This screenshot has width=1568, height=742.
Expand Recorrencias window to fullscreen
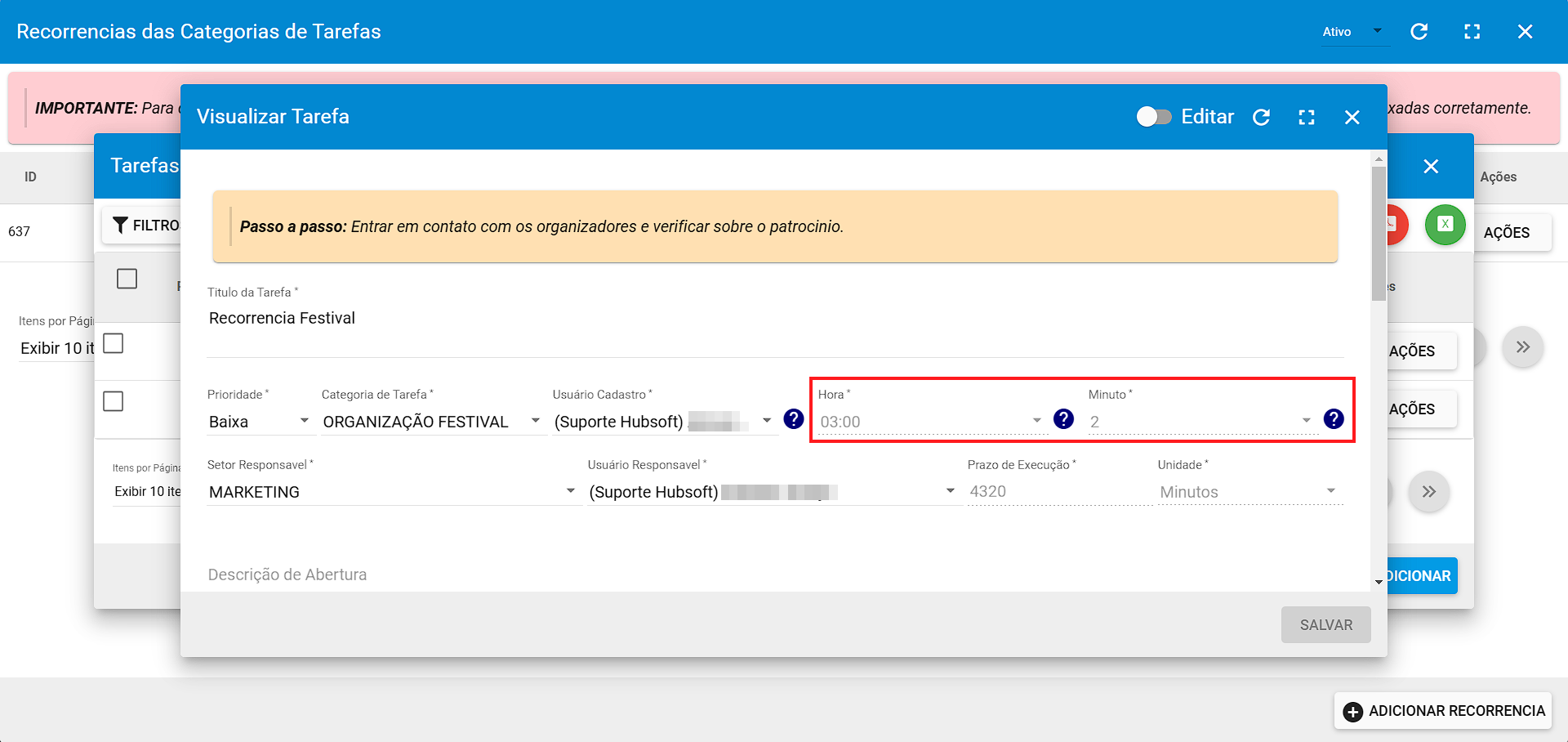point(1472,31)
